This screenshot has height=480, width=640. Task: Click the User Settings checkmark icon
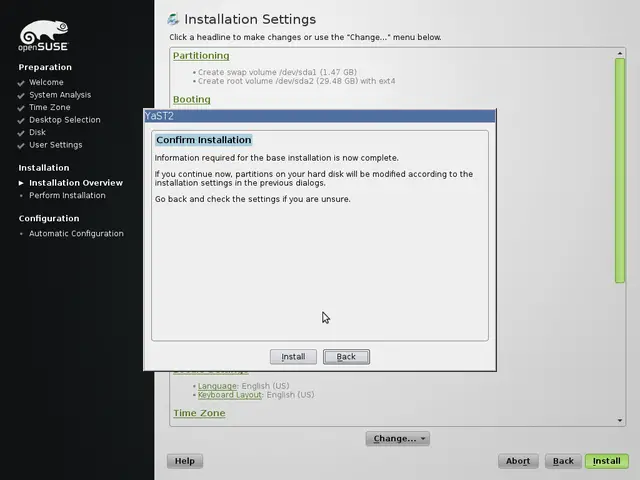[21, 146]
